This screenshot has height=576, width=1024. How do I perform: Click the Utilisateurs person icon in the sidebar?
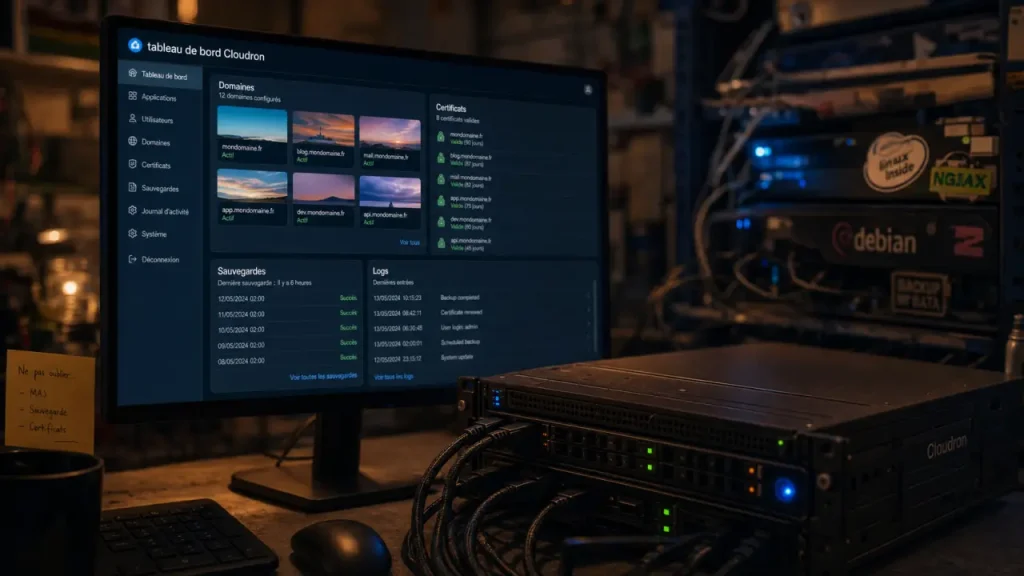[133, 119]
